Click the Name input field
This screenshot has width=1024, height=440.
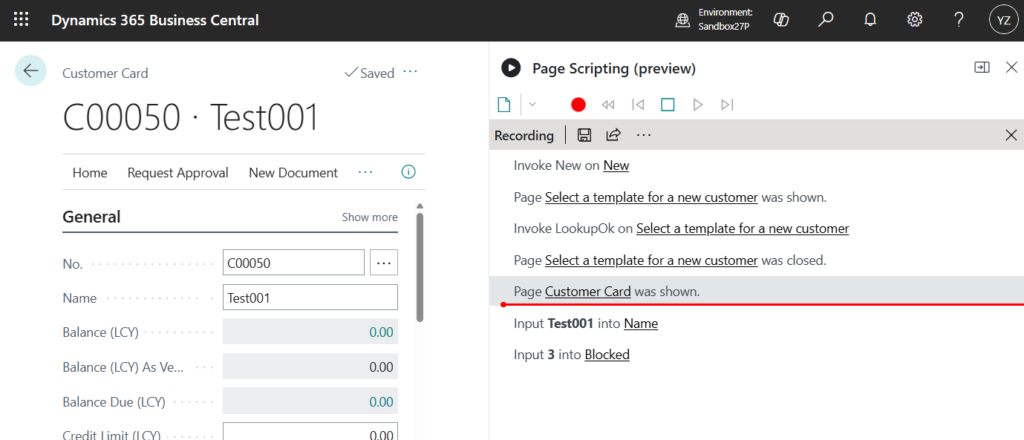(310, 297)
